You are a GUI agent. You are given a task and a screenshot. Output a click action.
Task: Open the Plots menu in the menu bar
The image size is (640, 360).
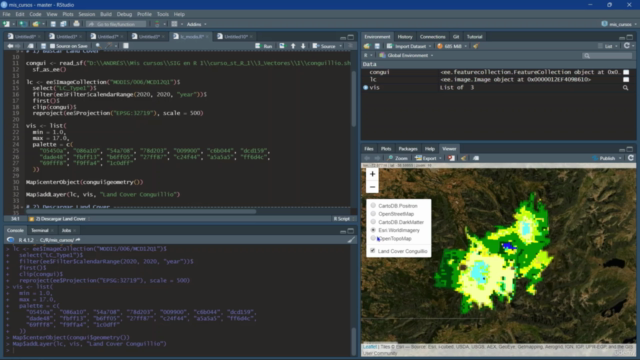(x=68, y=14)
